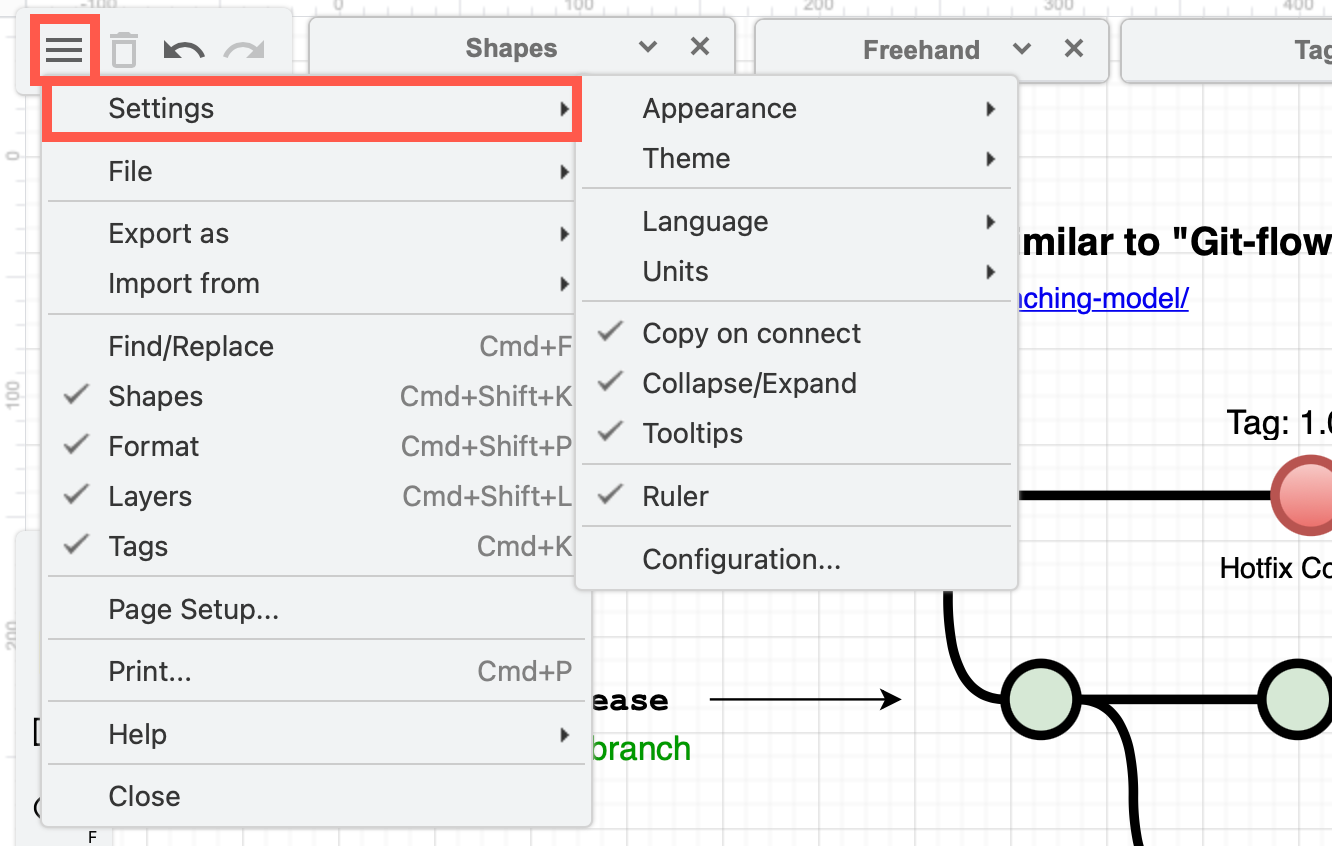Screen dimensions: 1332x846
Task: Disable the Ruler setting
Action: click(x=675, y=495)
